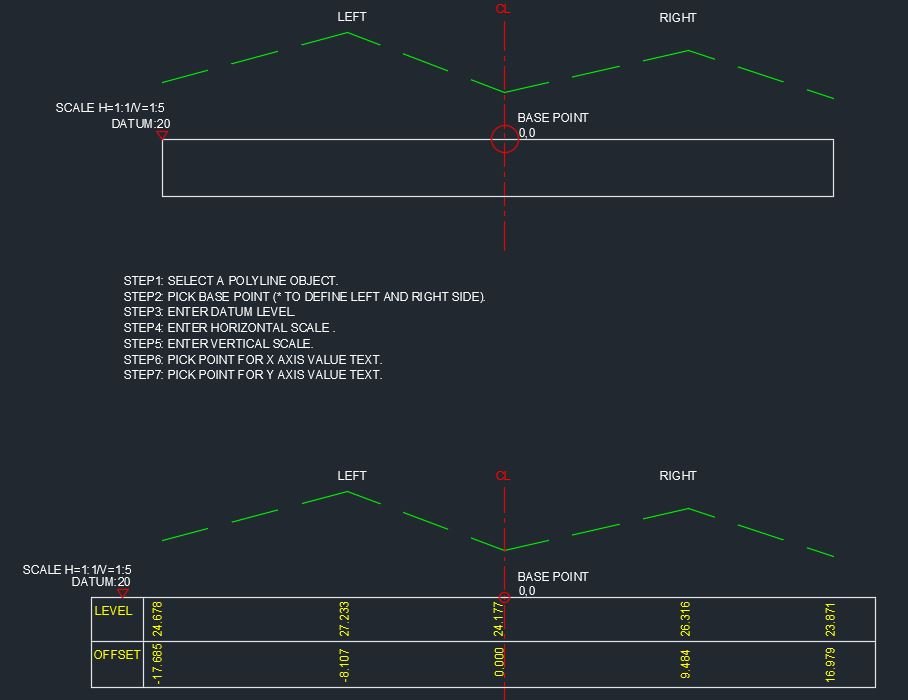Select the green polyline peak above LEFT label
908x700 pixels.
point(348,33)
